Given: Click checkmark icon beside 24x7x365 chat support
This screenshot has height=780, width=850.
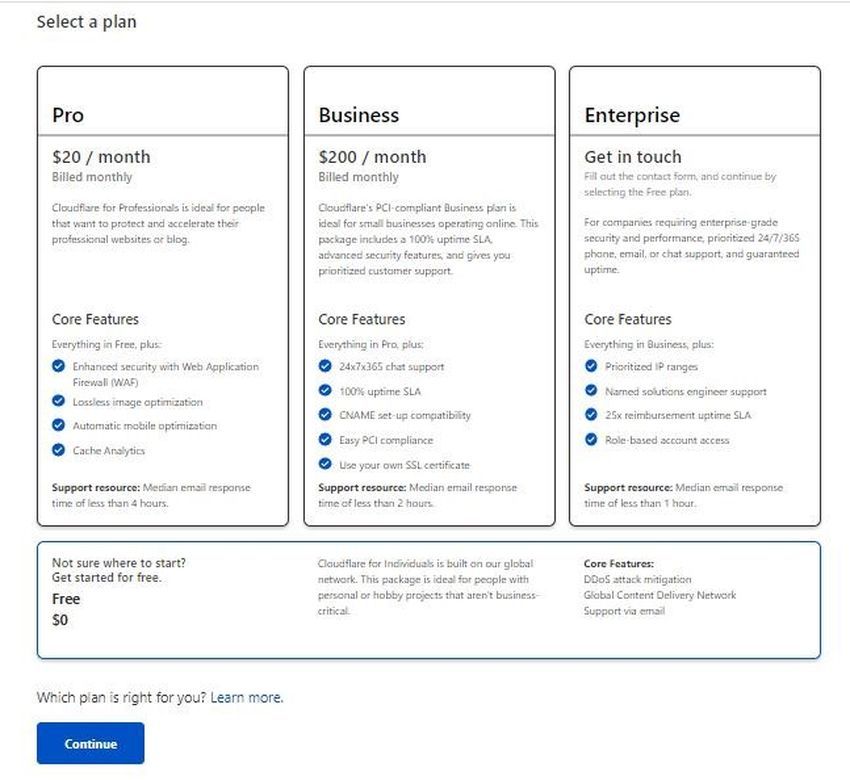Looking at the screenshot, I should pos(325,366).
